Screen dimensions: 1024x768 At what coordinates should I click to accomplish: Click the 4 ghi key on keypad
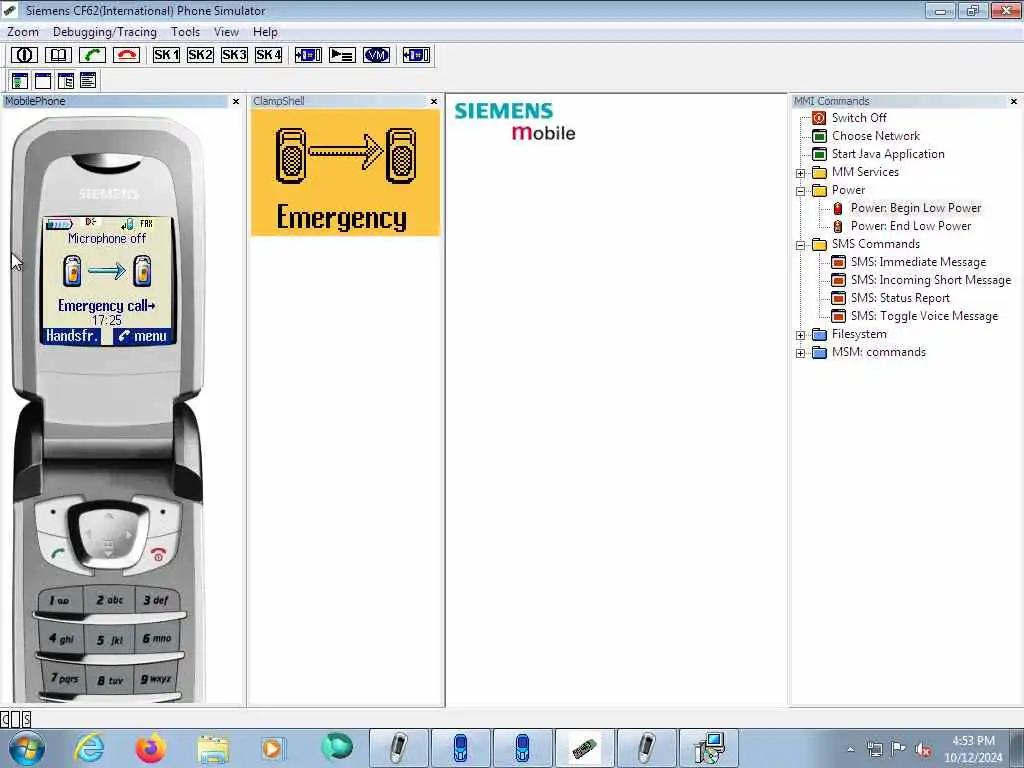[x=61, y=638]
